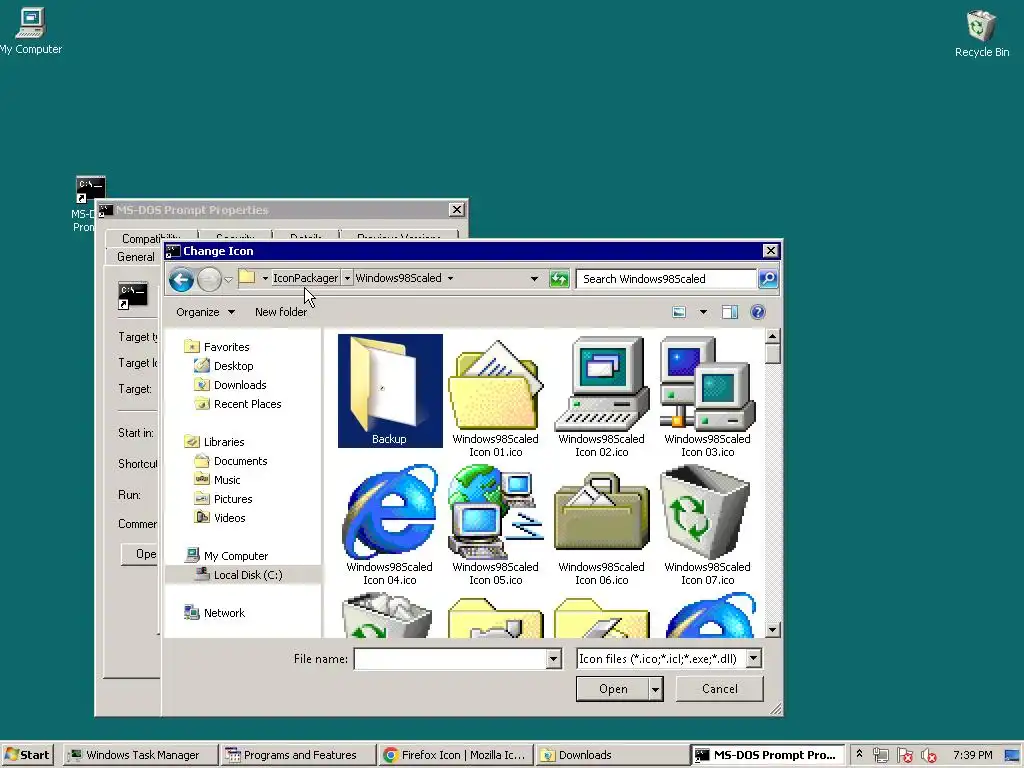Image resolution: width=1024 pixels, height=768 pixels.
Task: Click the file list scroll up arrow
Action: [x=773, y=336]
